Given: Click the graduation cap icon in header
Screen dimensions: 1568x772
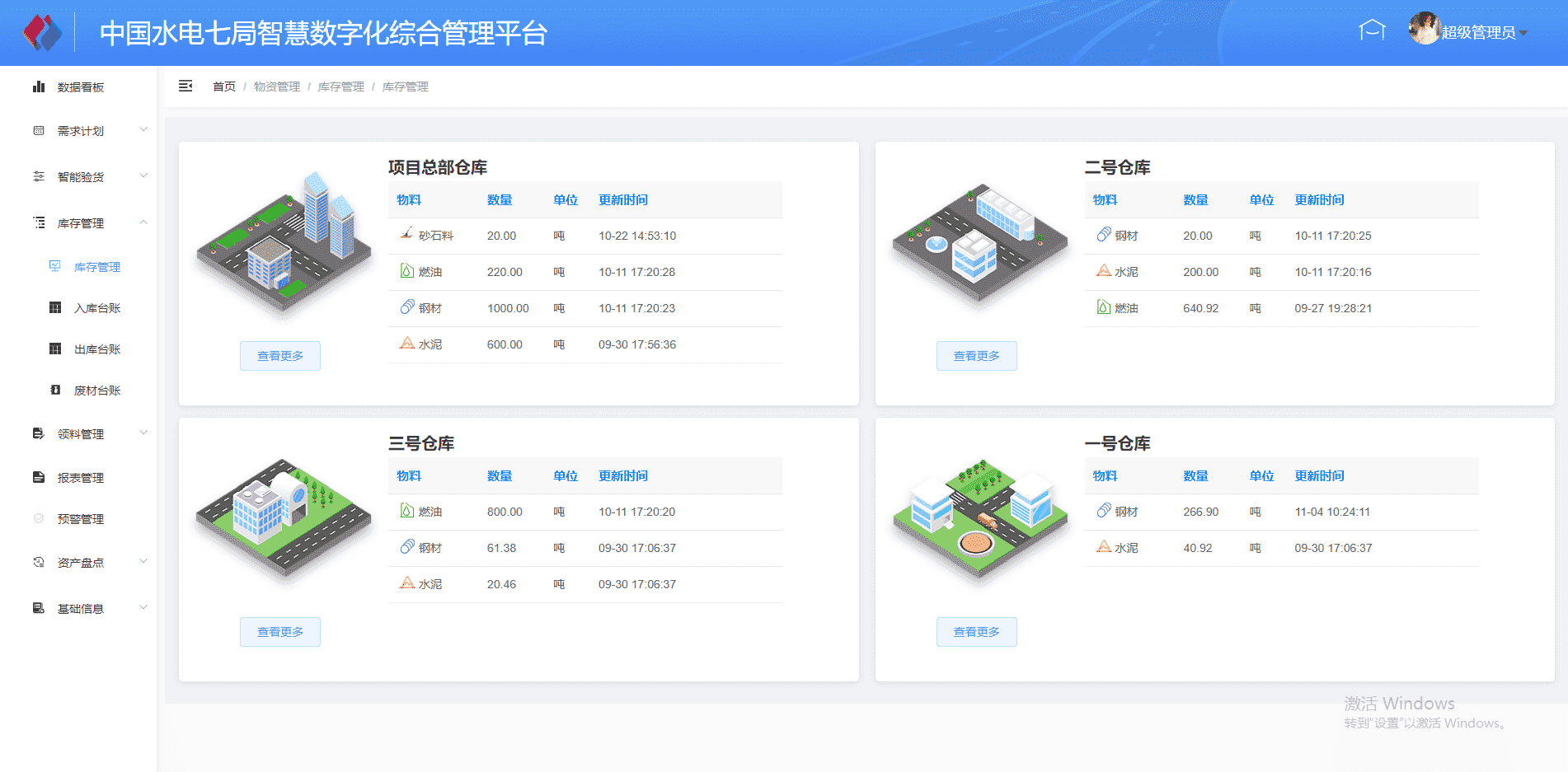Looking at the screenshot, I should [x=1372, y=30].
